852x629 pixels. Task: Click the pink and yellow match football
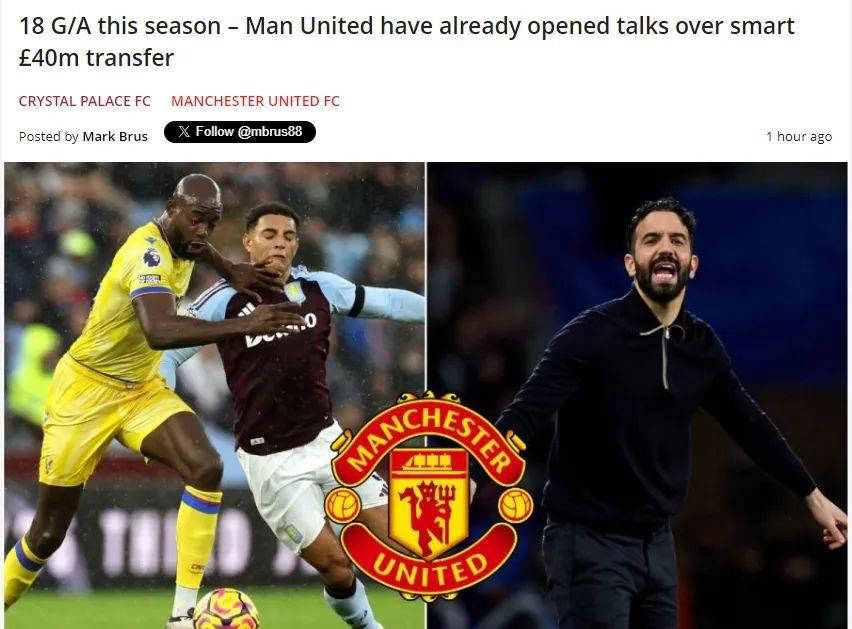[x=226, y=609]
